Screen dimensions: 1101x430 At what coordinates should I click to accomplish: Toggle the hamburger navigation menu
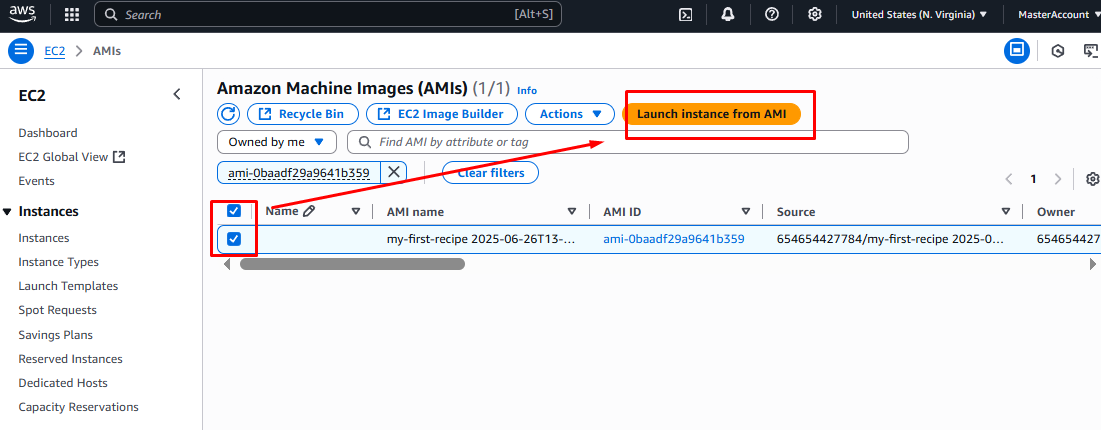click(x=21, y=50)
